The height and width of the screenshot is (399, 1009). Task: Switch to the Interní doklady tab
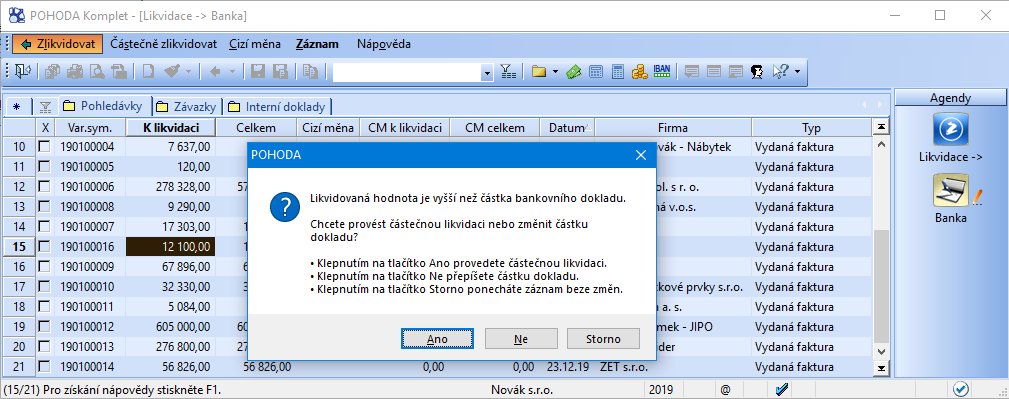pos(279,106)
